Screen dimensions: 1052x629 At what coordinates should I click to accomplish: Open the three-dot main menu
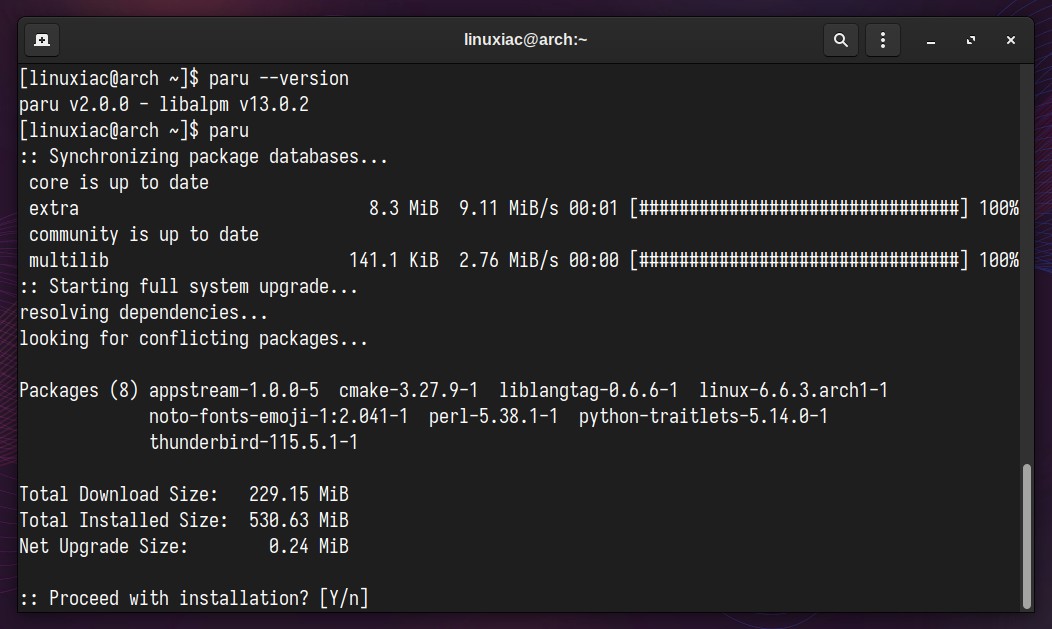coord(883,40)
